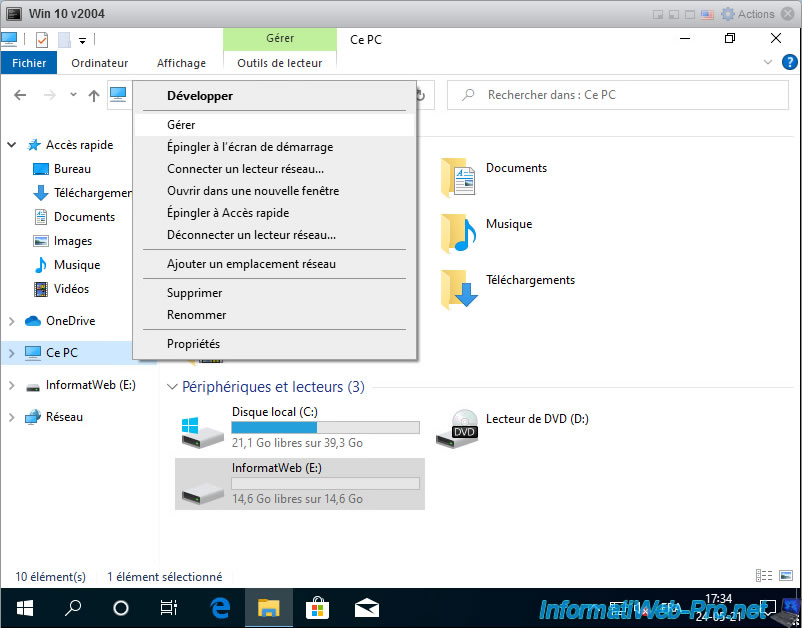Collapse the Périphériques et lecteurs section
Viewport: 802px width, 628px height.
[171, 387]
